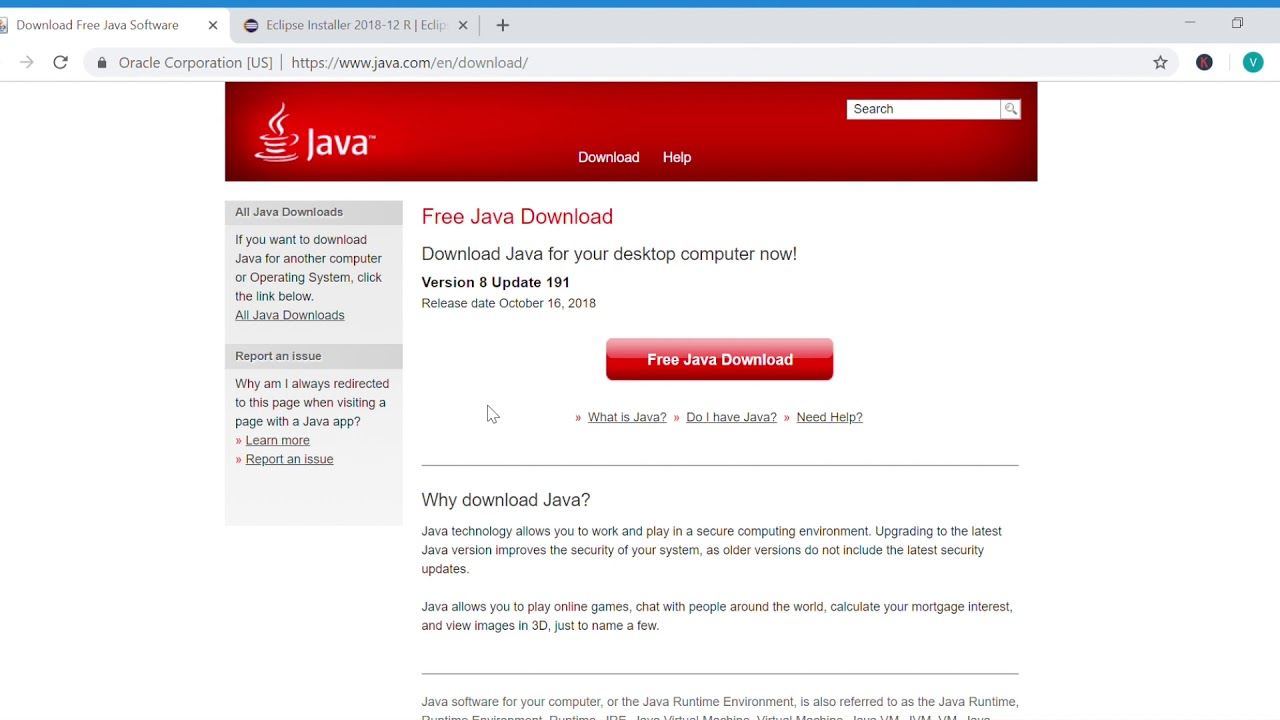Click the Why download Java? heading
This screenshot has width=1280, height=720.
click(505, 499)
